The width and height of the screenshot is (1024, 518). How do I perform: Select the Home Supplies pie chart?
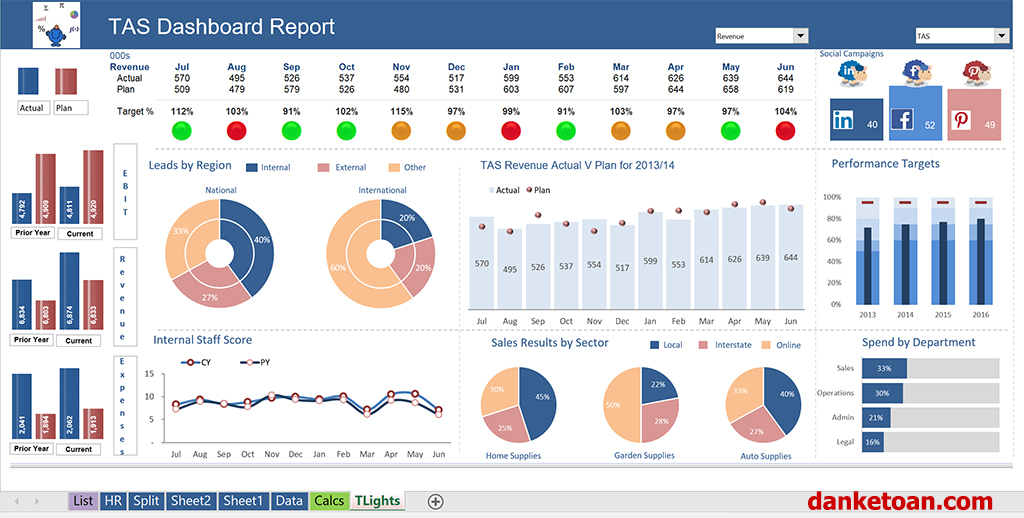518,405
